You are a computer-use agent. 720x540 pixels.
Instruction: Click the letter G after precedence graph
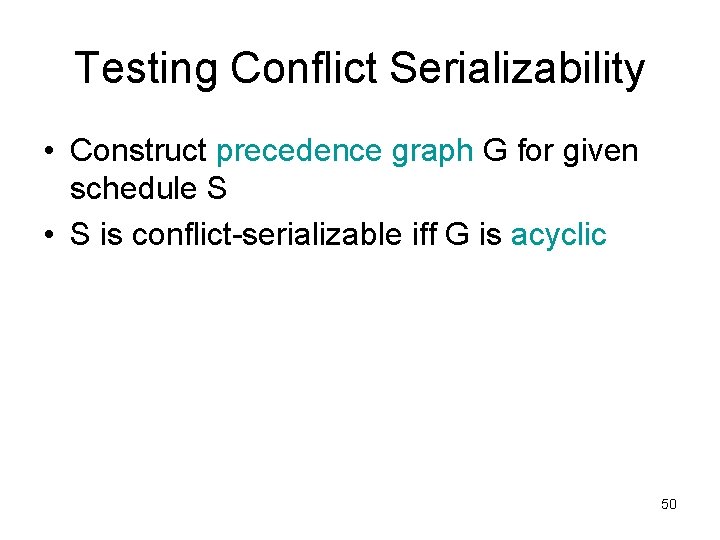(495, 150)
